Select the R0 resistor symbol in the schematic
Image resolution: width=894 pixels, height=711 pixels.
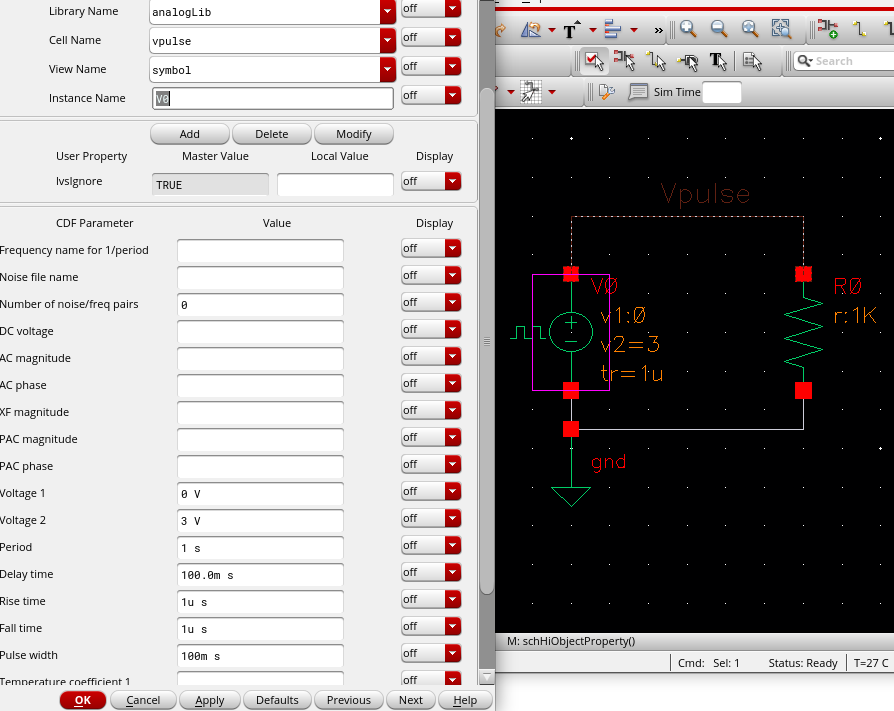pos(803,331)
